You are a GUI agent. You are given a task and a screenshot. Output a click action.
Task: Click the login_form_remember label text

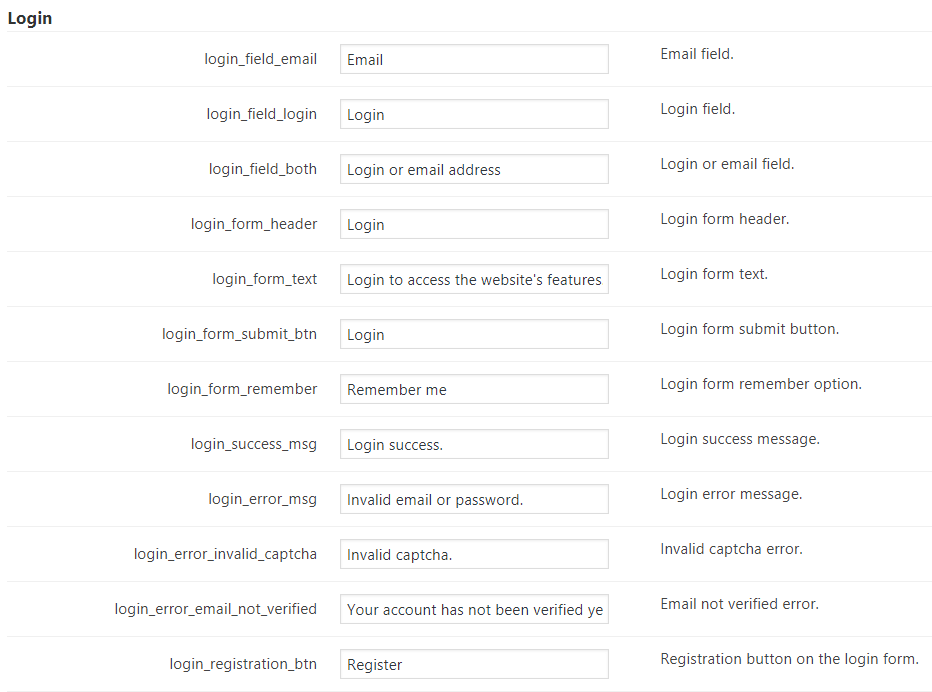(x=242, y=389)
